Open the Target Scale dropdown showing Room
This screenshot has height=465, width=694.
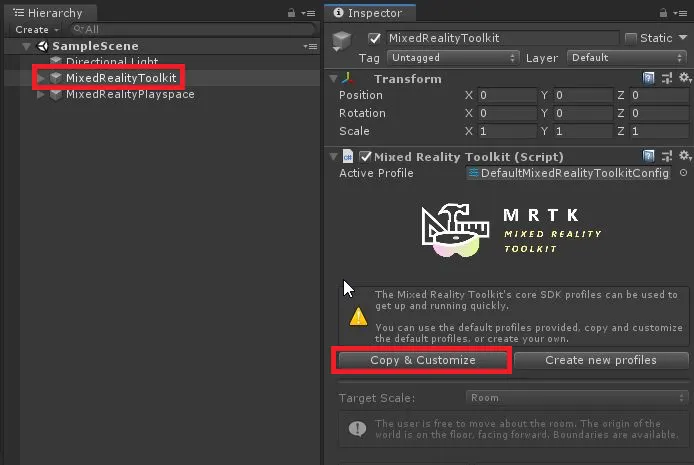click(x=577, y=398)
